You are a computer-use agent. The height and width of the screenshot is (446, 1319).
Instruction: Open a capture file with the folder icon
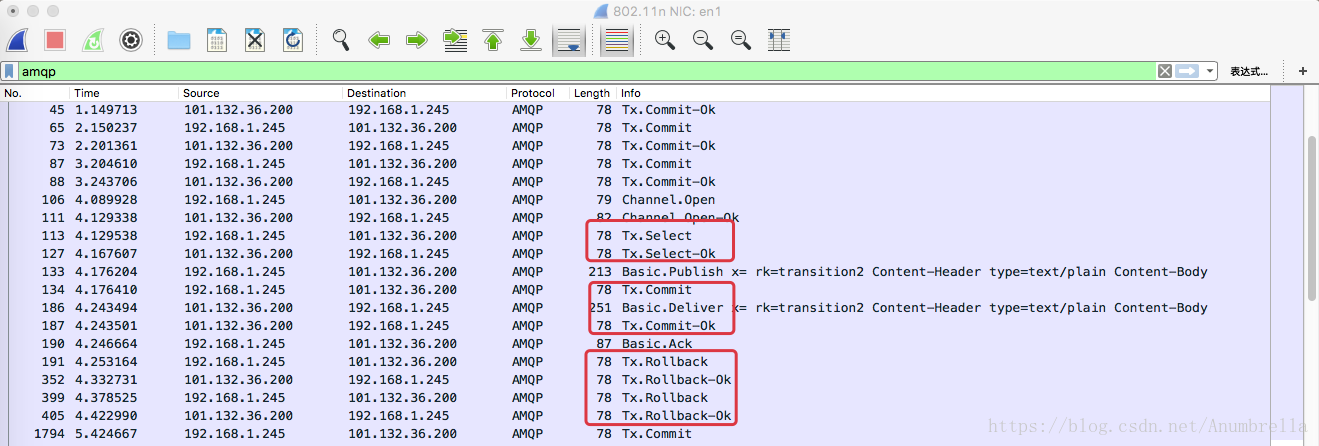pos(179,40)
